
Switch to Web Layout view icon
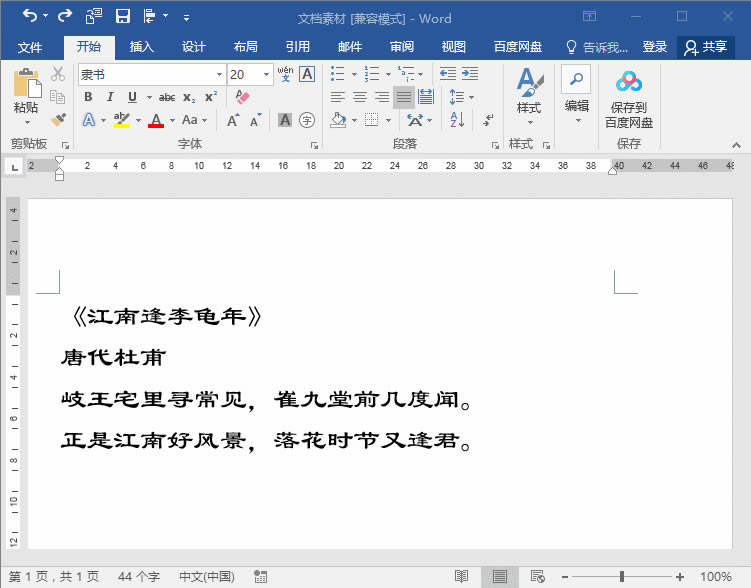pyautogui.click(x=537, y=576)
